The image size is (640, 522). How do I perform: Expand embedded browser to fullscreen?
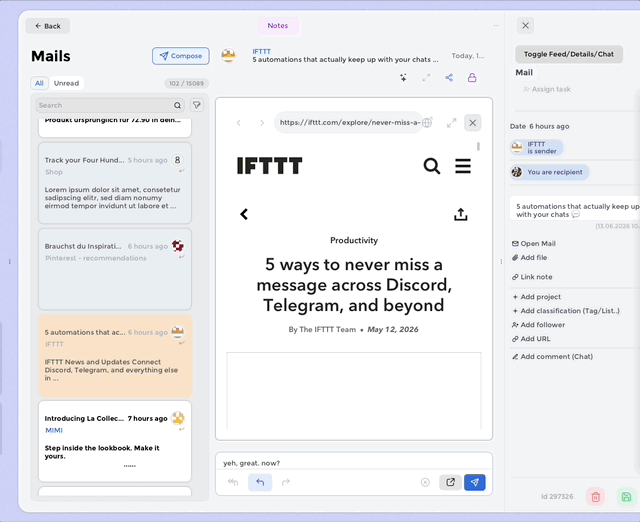pos(451,123)
